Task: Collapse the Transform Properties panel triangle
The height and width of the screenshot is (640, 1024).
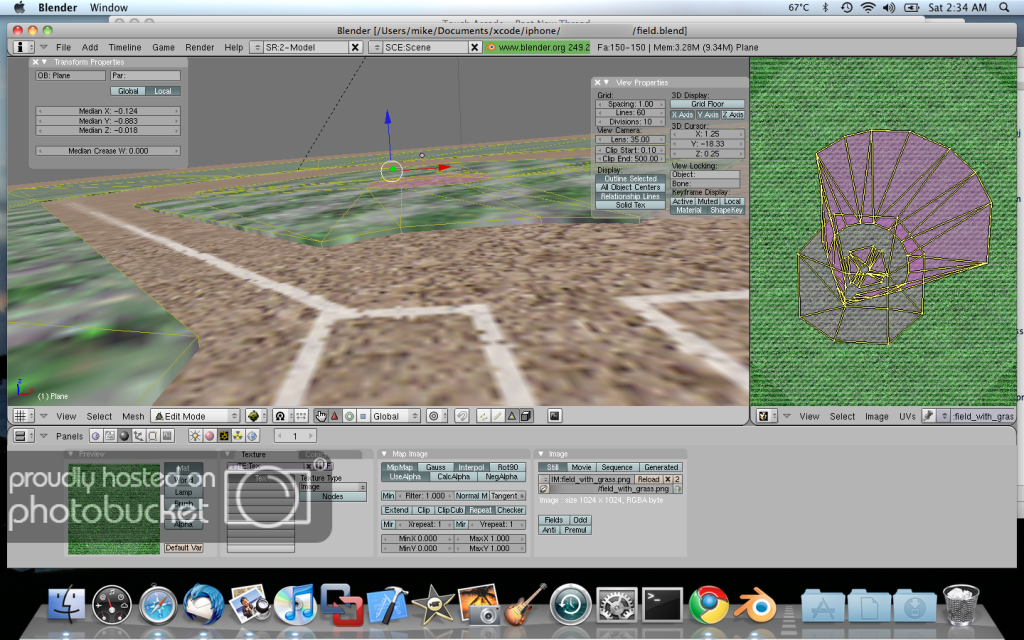Action: [x=45, y=62]
